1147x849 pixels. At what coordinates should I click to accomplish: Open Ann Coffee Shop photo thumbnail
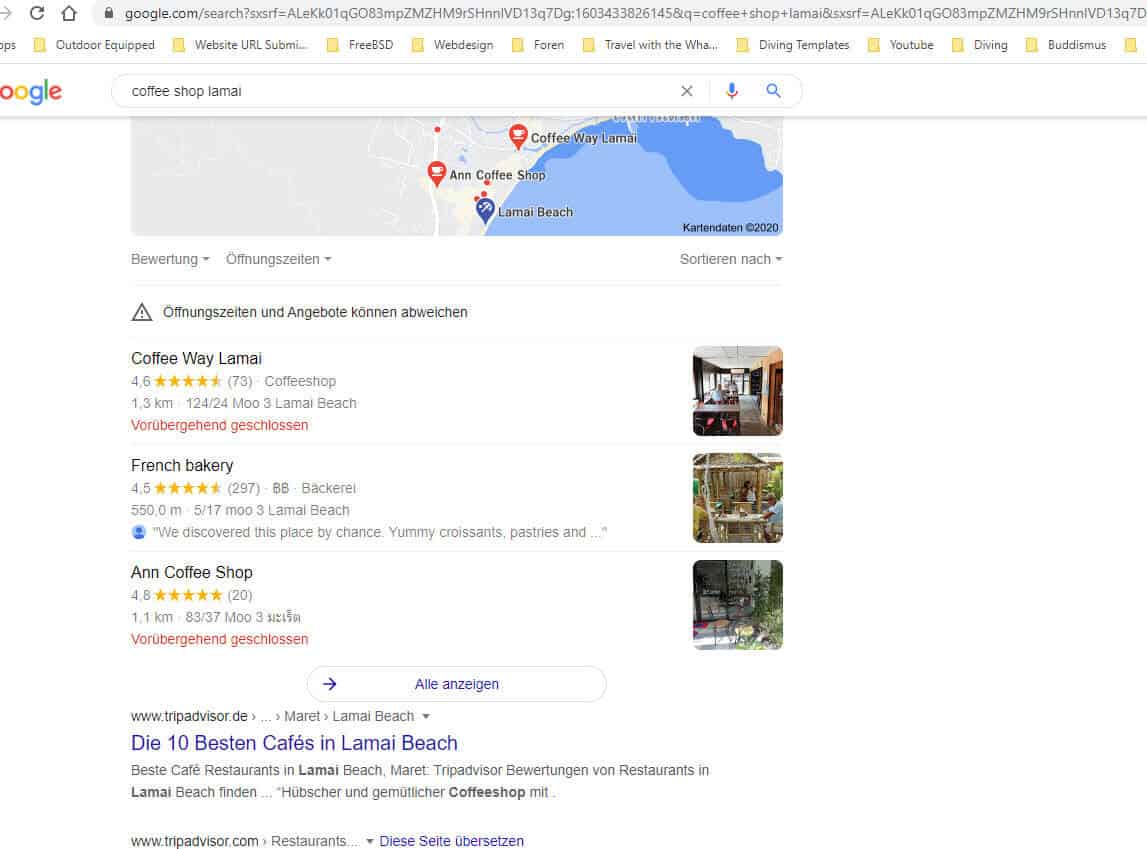pos(737,605)
